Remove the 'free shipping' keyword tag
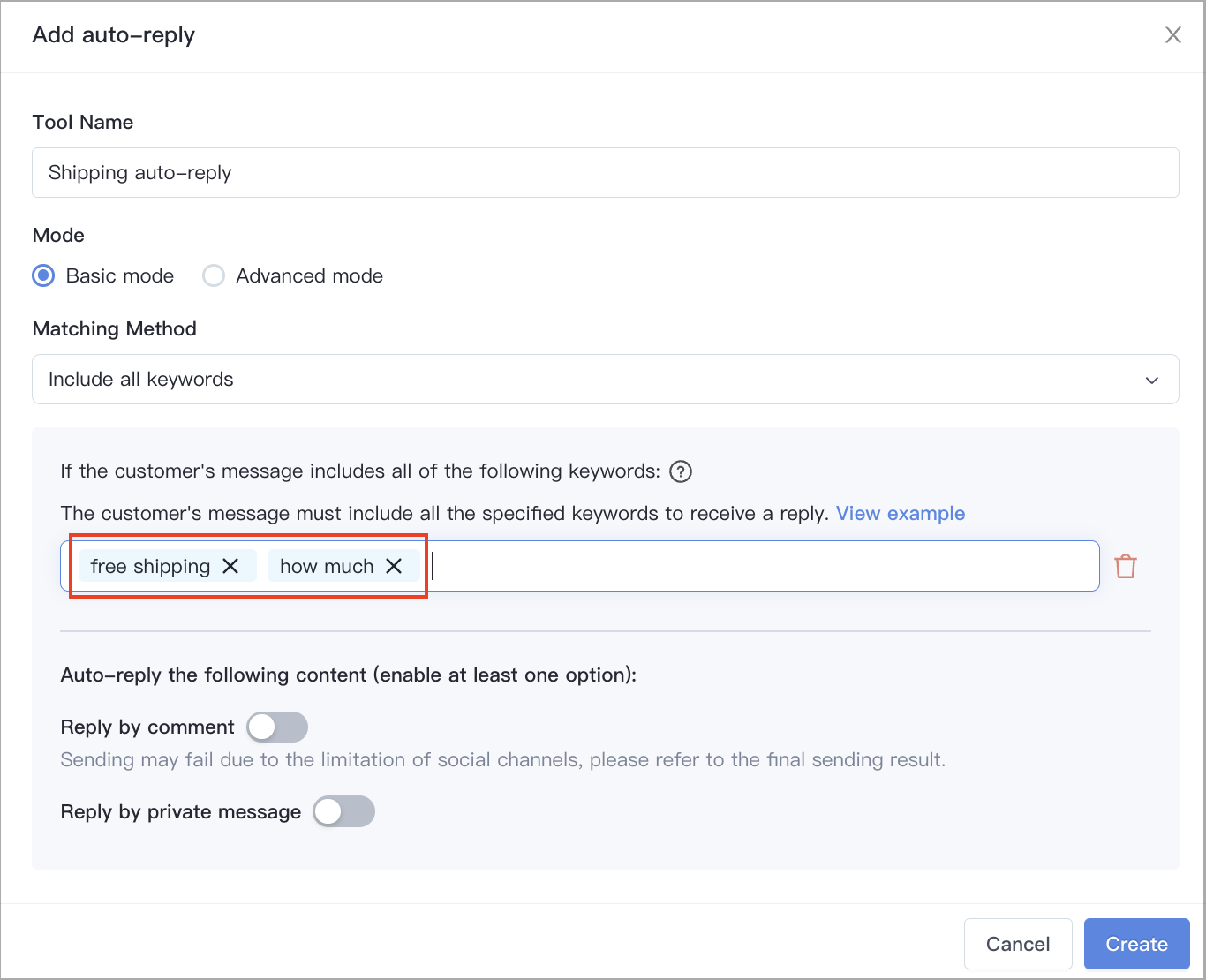 coord(230,566)
